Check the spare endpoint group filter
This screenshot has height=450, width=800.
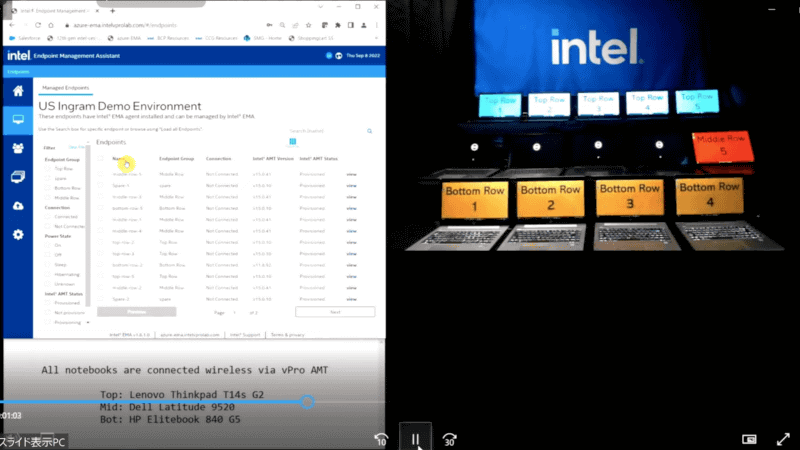pos(47,178)
